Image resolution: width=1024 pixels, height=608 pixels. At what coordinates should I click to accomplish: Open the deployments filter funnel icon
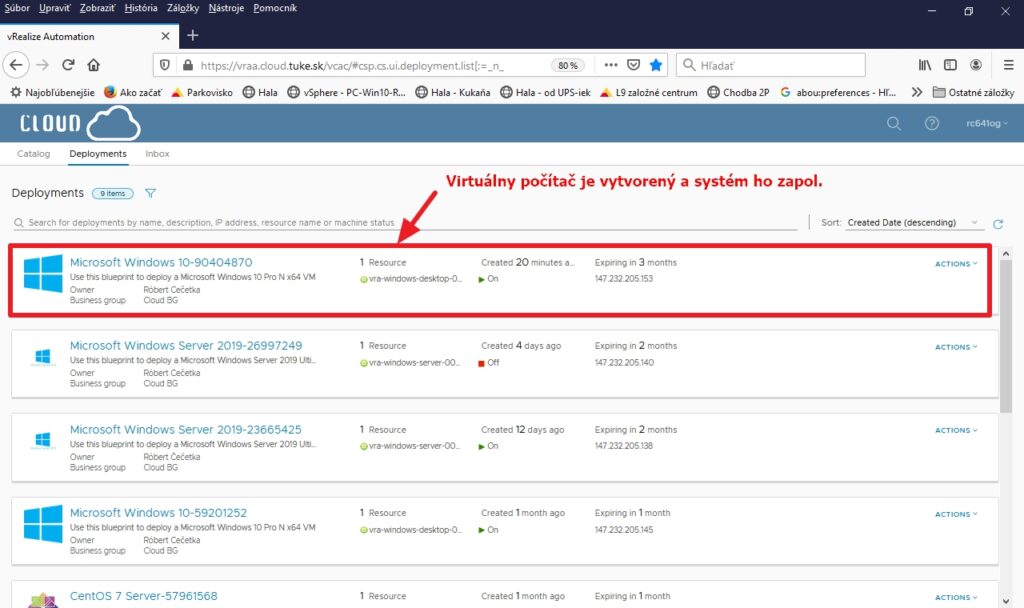pyautogui.click(x=150, y=193)
